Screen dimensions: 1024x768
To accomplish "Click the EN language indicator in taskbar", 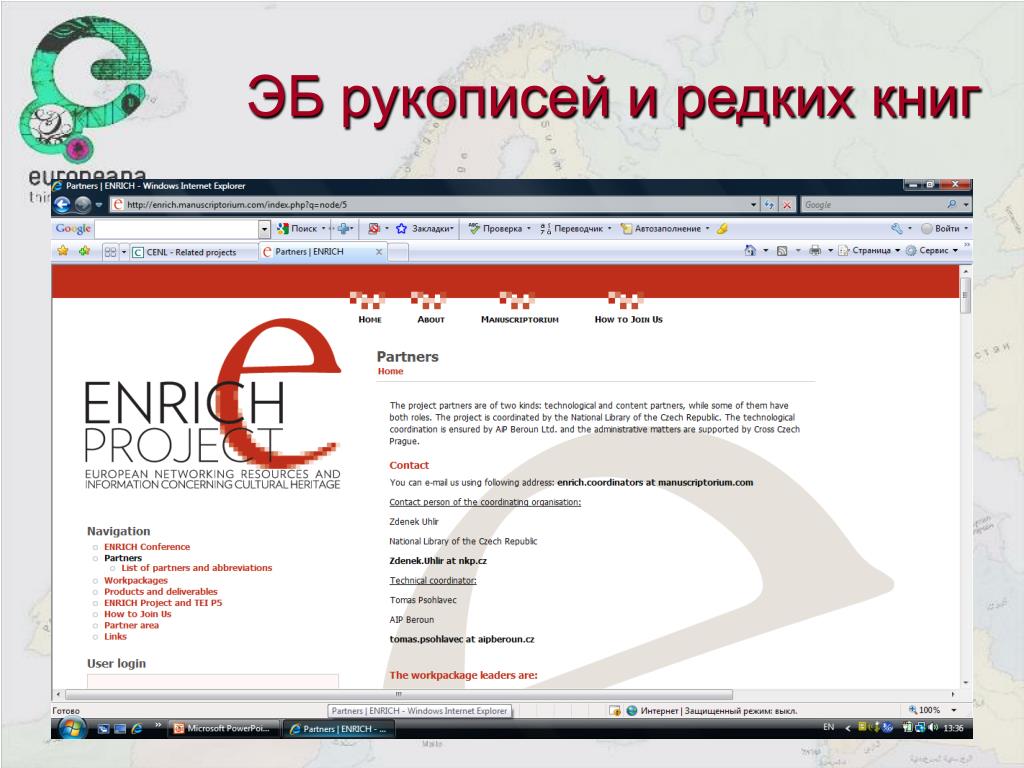I will [x=828, y=728].
